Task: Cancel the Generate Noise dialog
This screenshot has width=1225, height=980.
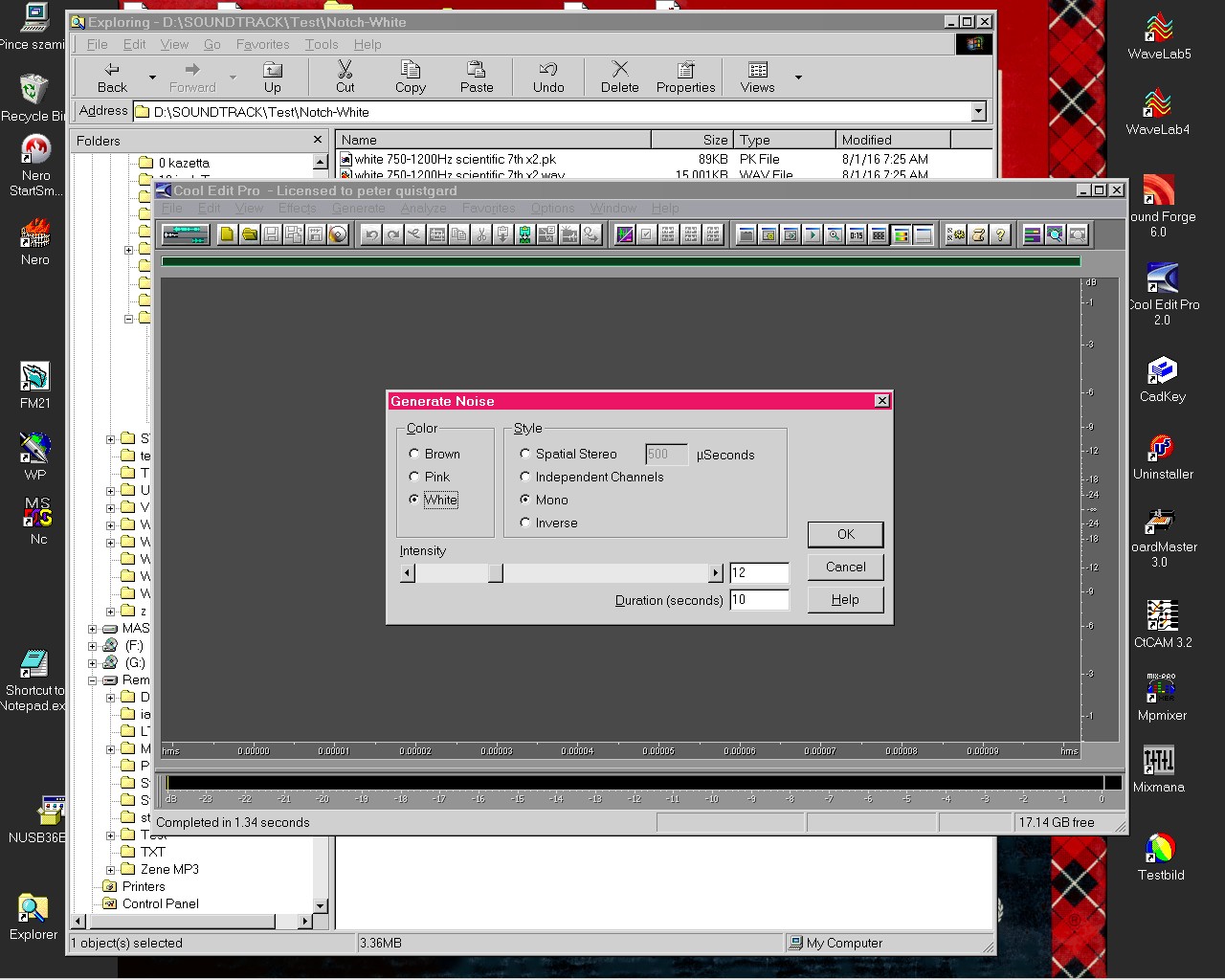Action: pos(846,567)
